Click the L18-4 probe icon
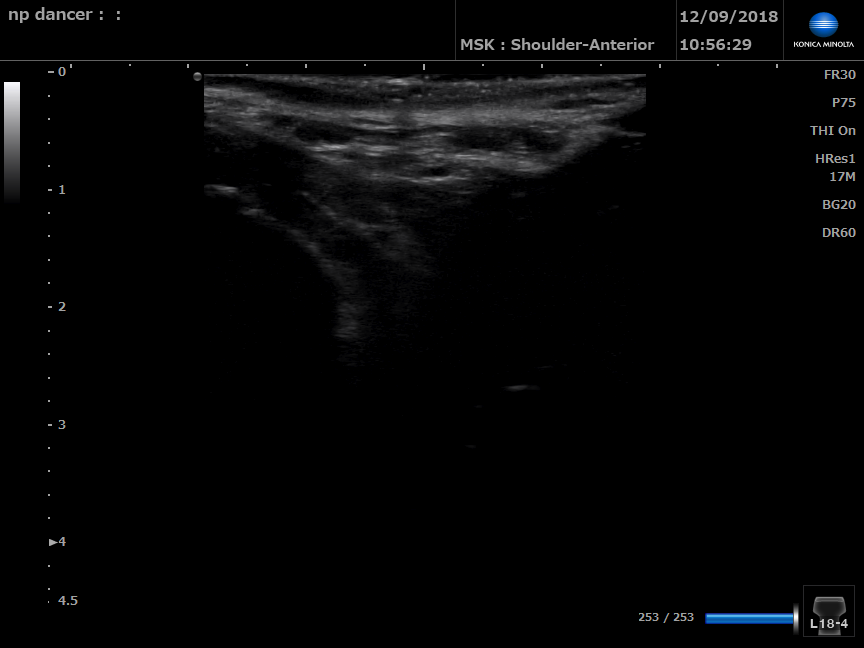 click(x=829, y=611)
